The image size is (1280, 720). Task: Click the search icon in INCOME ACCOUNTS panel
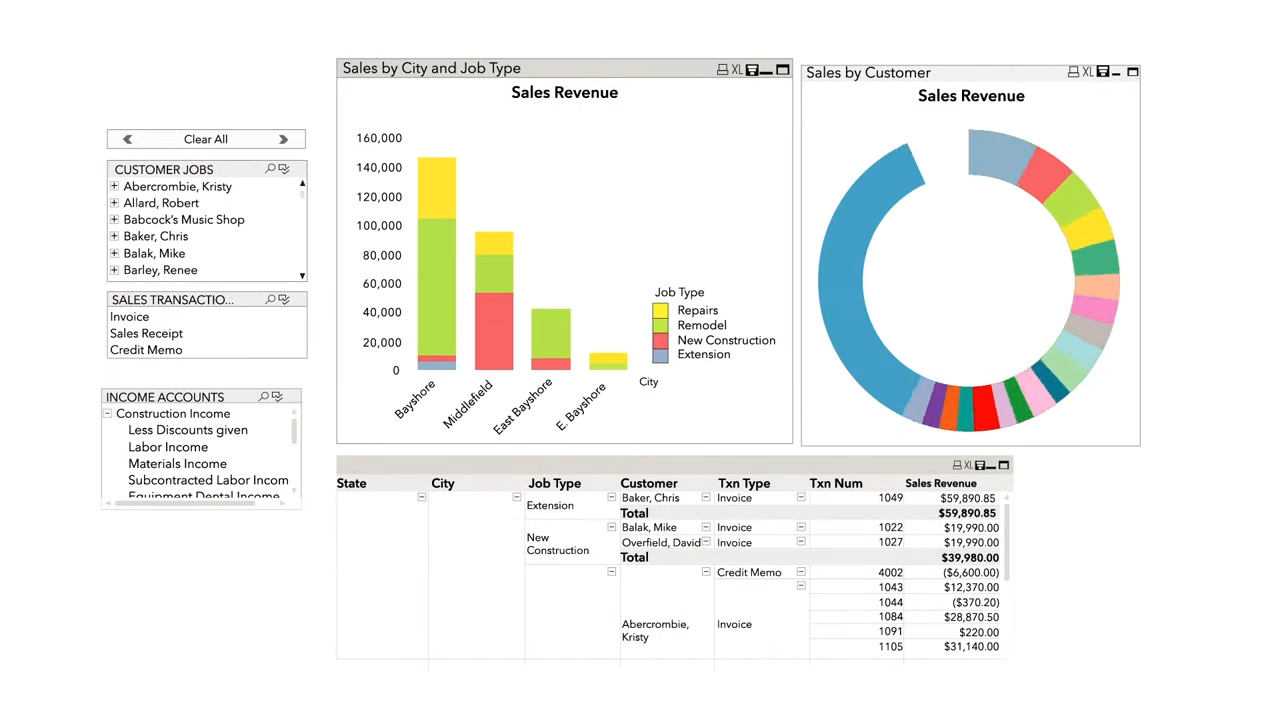click(x=264, y=396)
